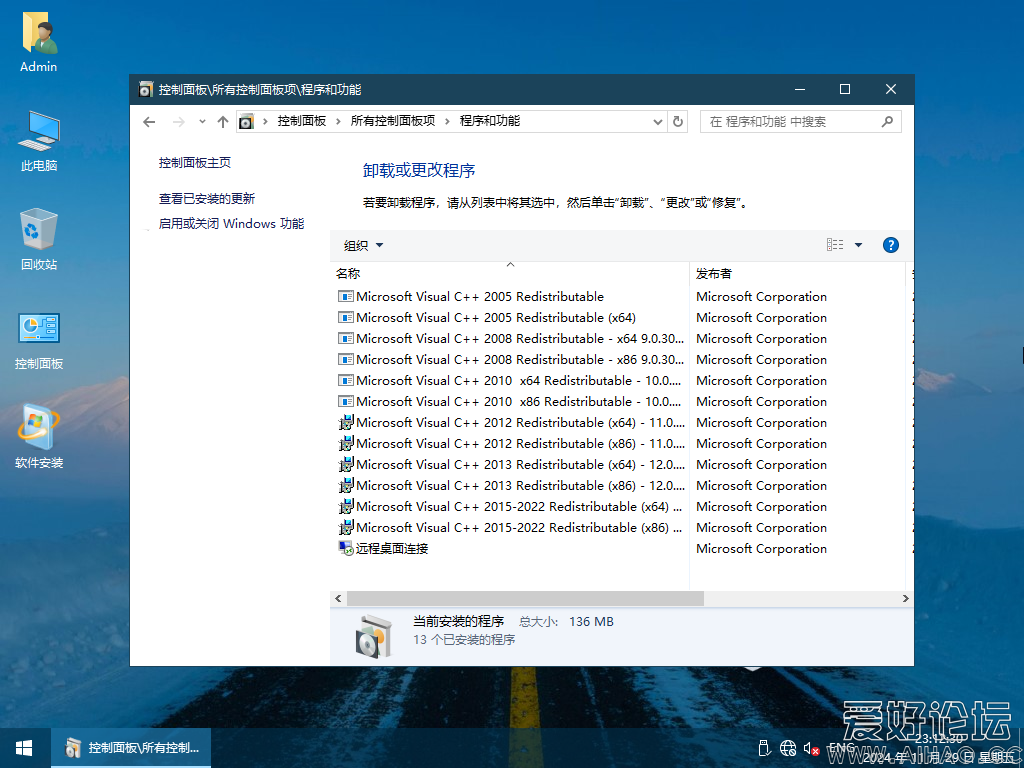1024x768 pixels.
Task: Click the installed programs details pane icon
Action: click(x=374, y=636)
